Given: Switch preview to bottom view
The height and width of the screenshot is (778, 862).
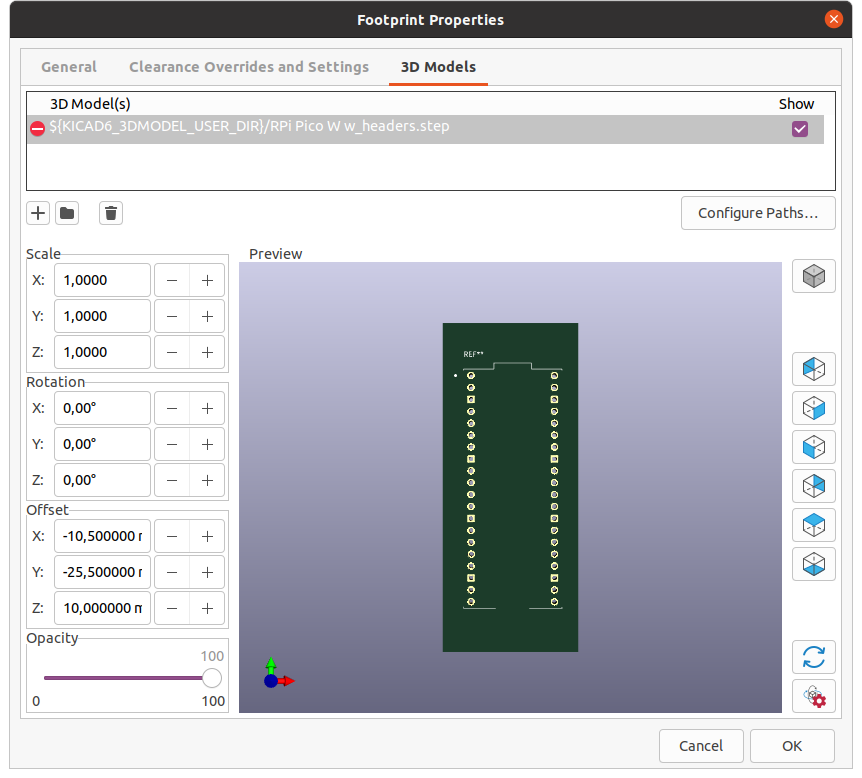Looking at the screenshot, I should coord(813,564).
